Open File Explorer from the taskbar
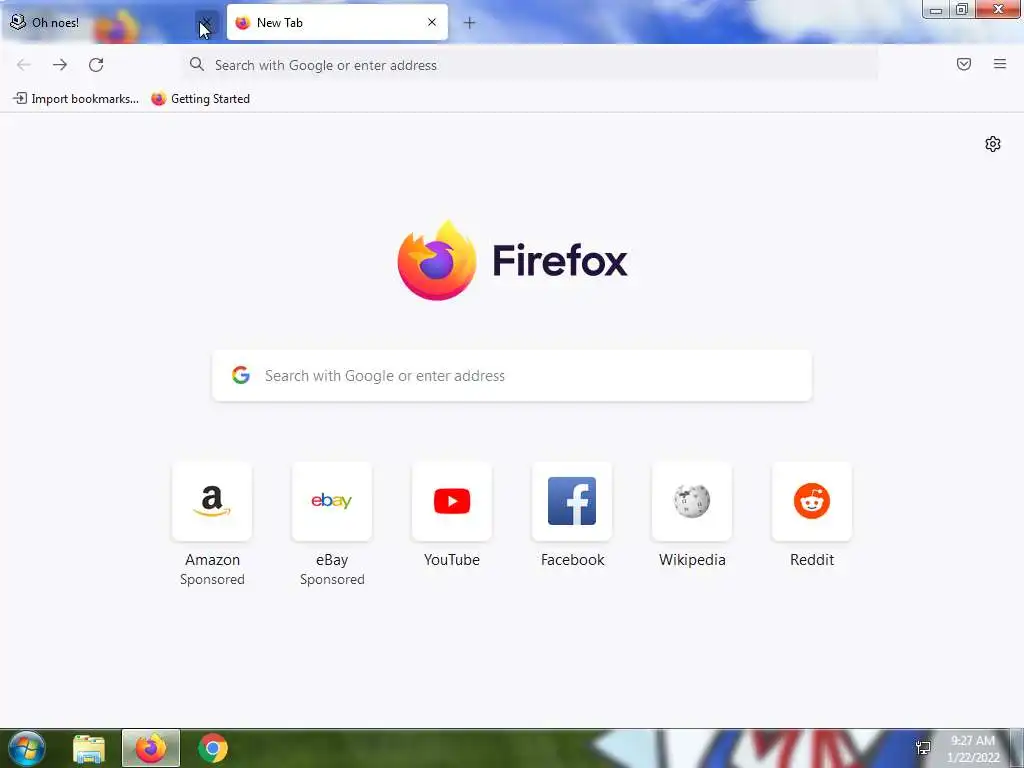This screenshot has width=1024, height=768. (89, 748)
